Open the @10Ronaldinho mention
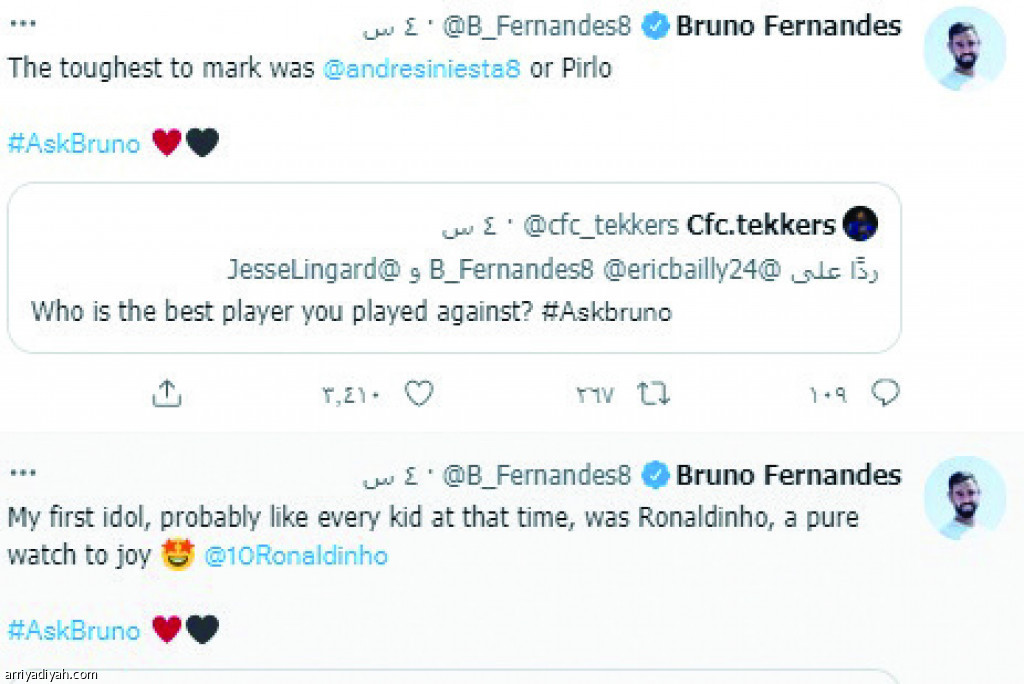This screenshot has height=684, width=1024. pyautogui.click(x=296, y=555)
